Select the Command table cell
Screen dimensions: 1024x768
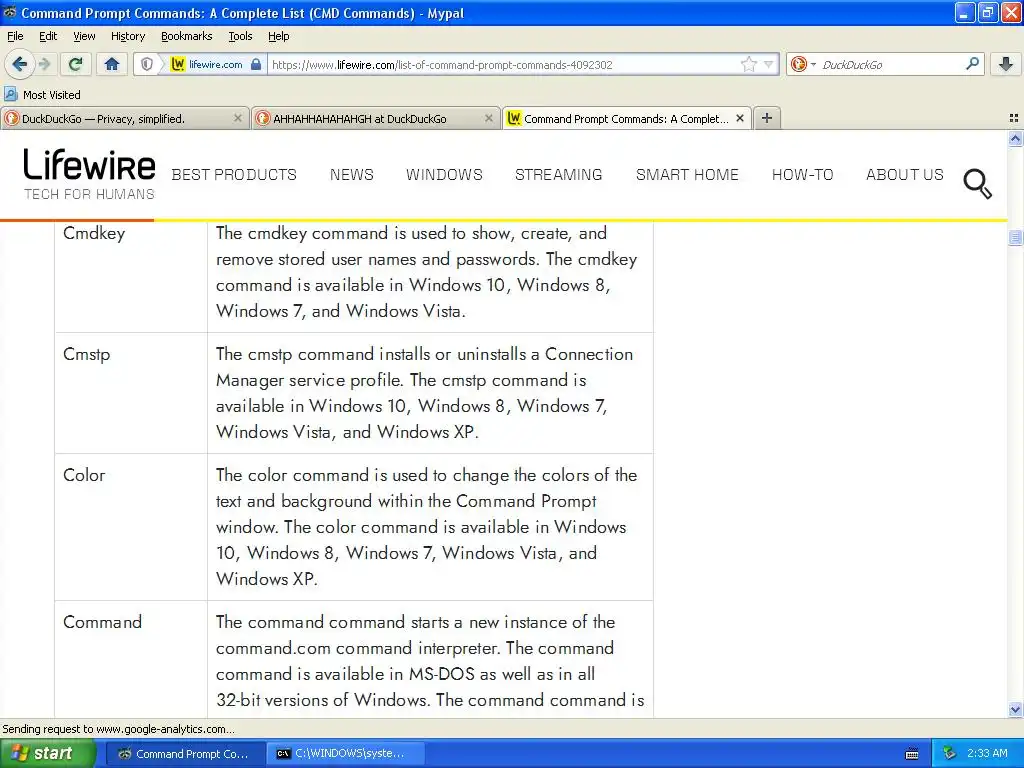(x=131, y=659)
